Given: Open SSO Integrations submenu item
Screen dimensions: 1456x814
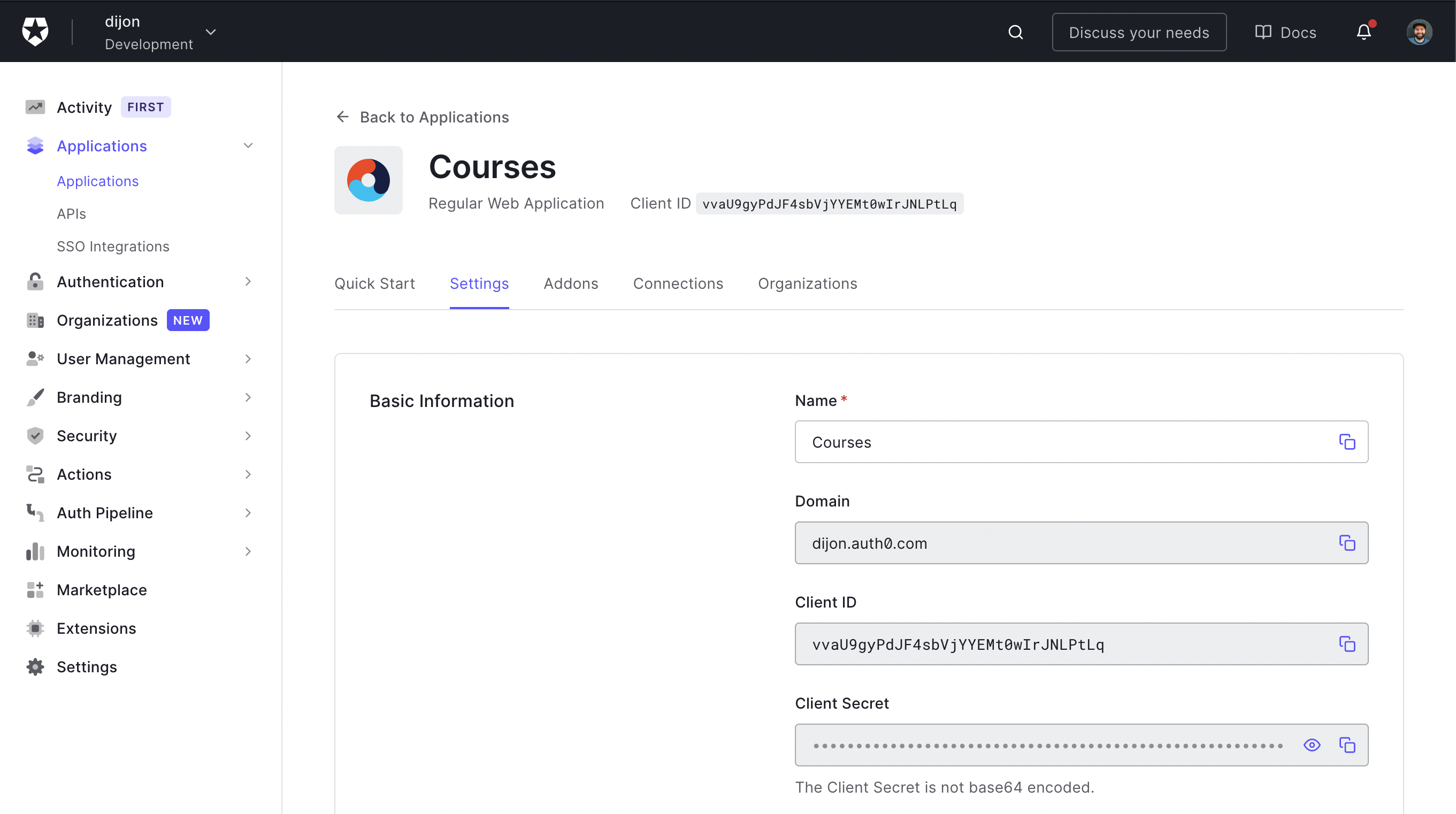Looking at the screenshot, I should pyautogui.click(x=113, y=247).
